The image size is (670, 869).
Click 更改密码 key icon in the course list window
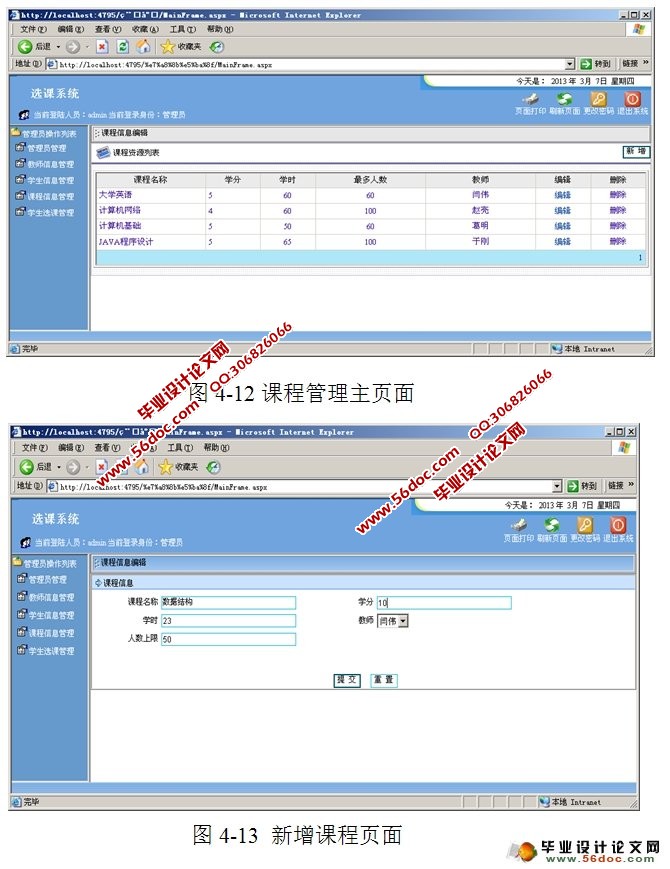pos(599,99)
